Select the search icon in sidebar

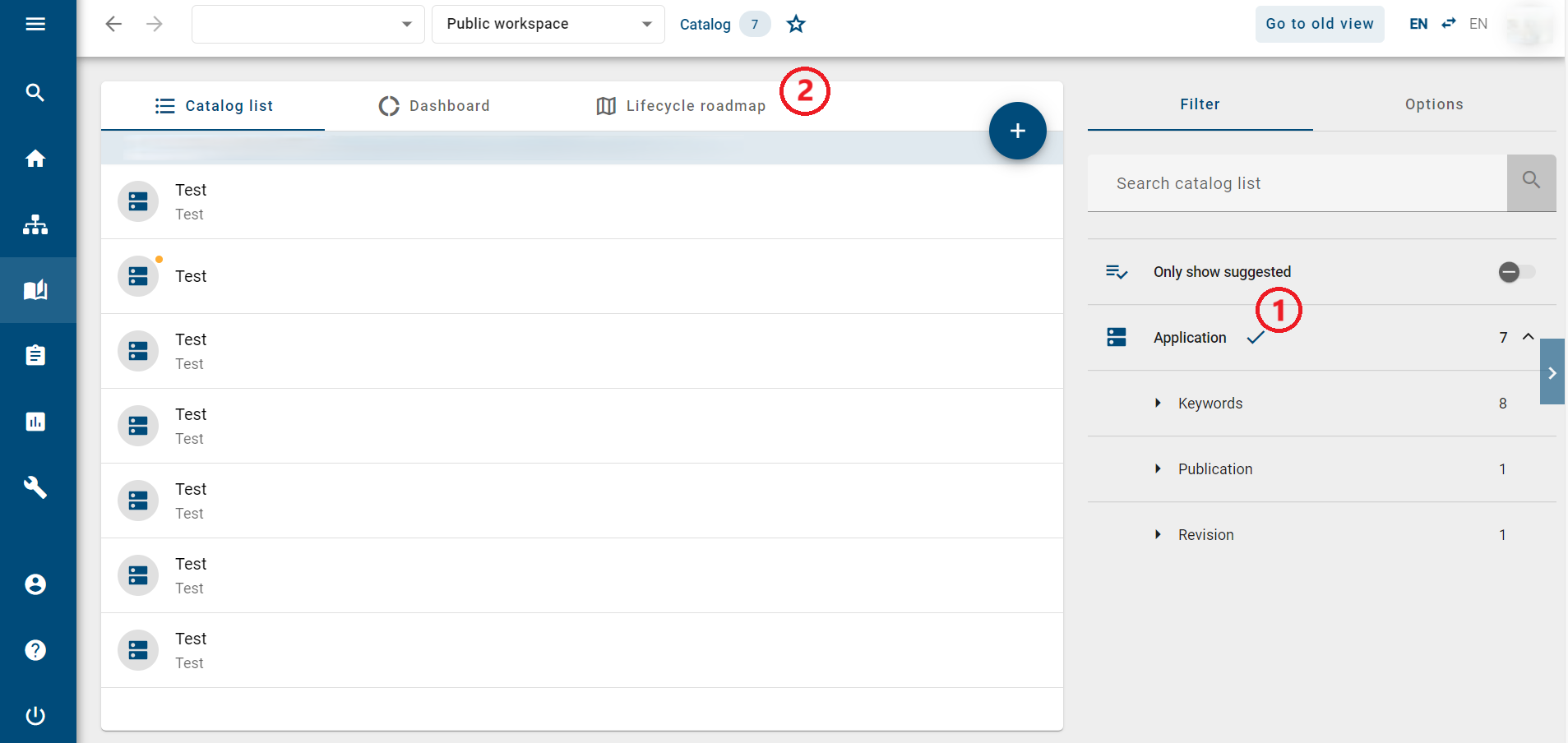pos(36,92)
